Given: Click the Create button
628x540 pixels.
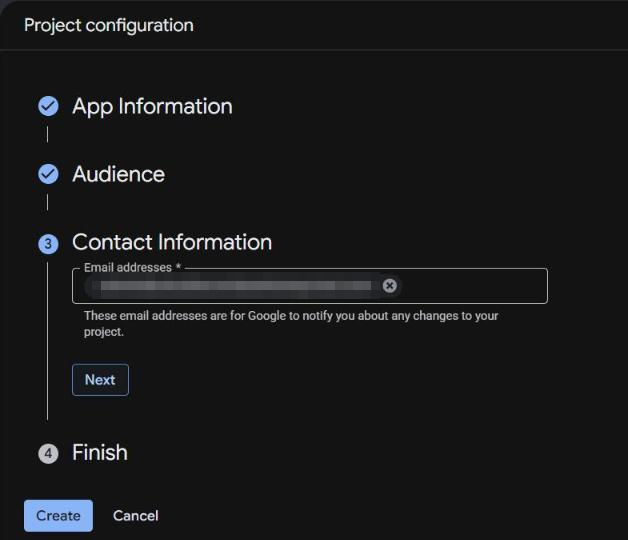Looking at the screenshot, I should (x=58, y=516).
